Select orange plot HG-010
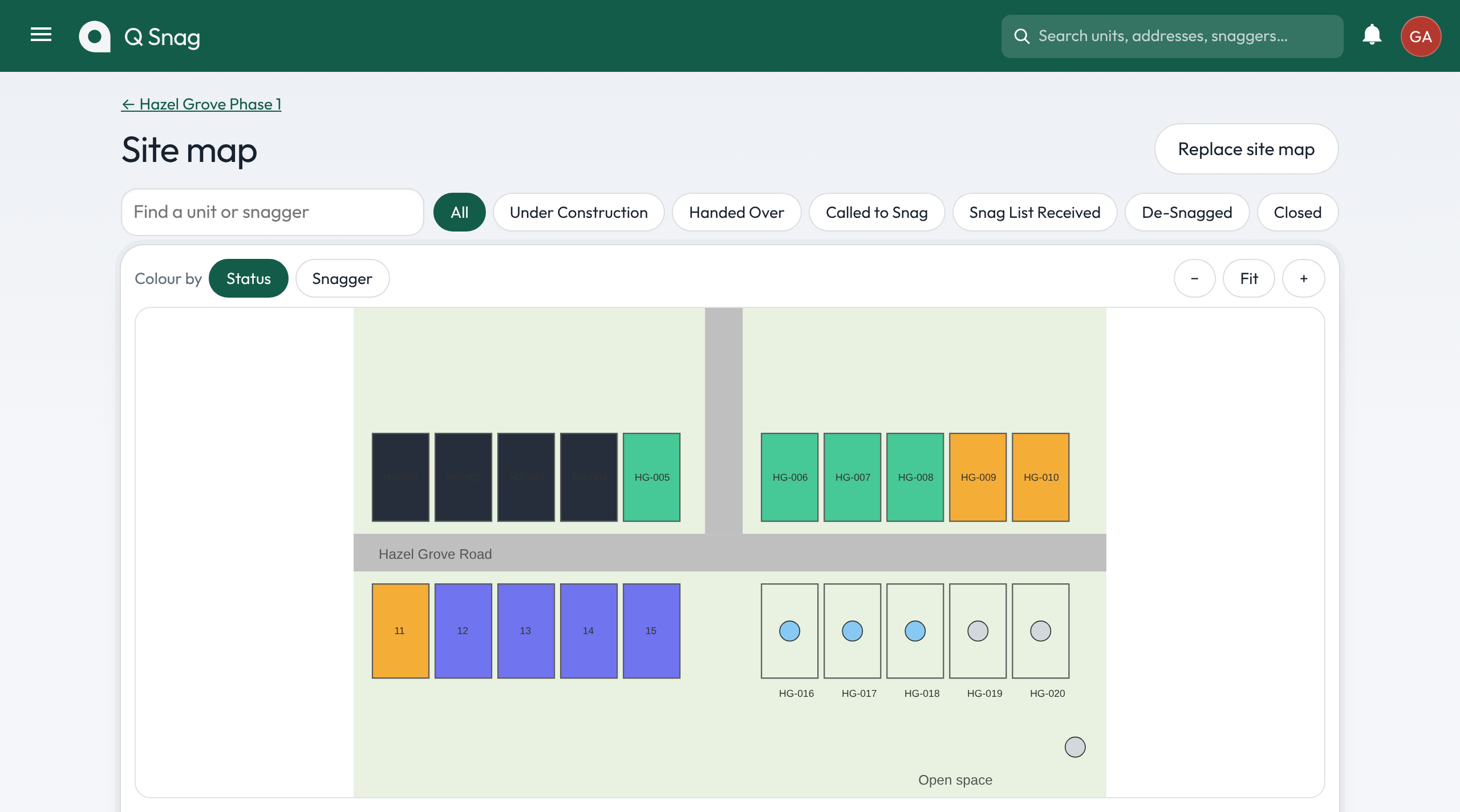Image resolution: width=1460 pixels, height=812 pixels. click(x=1040, y=477)
